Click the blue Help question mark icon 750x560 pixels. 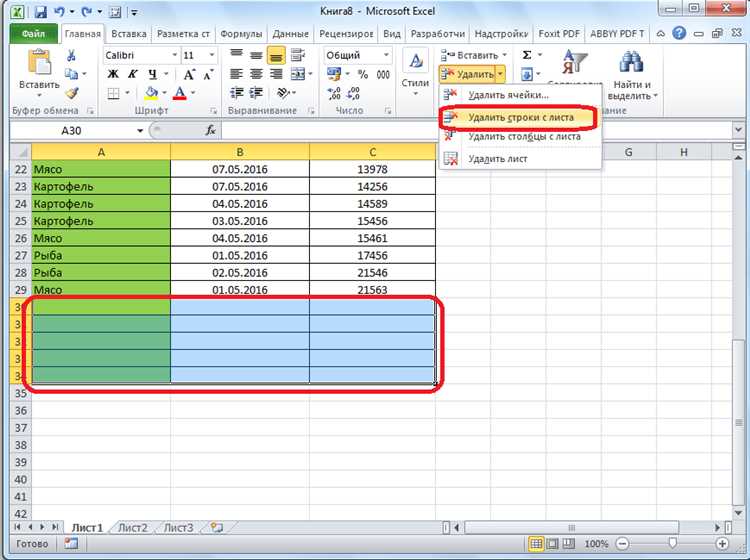coord(679,33)
